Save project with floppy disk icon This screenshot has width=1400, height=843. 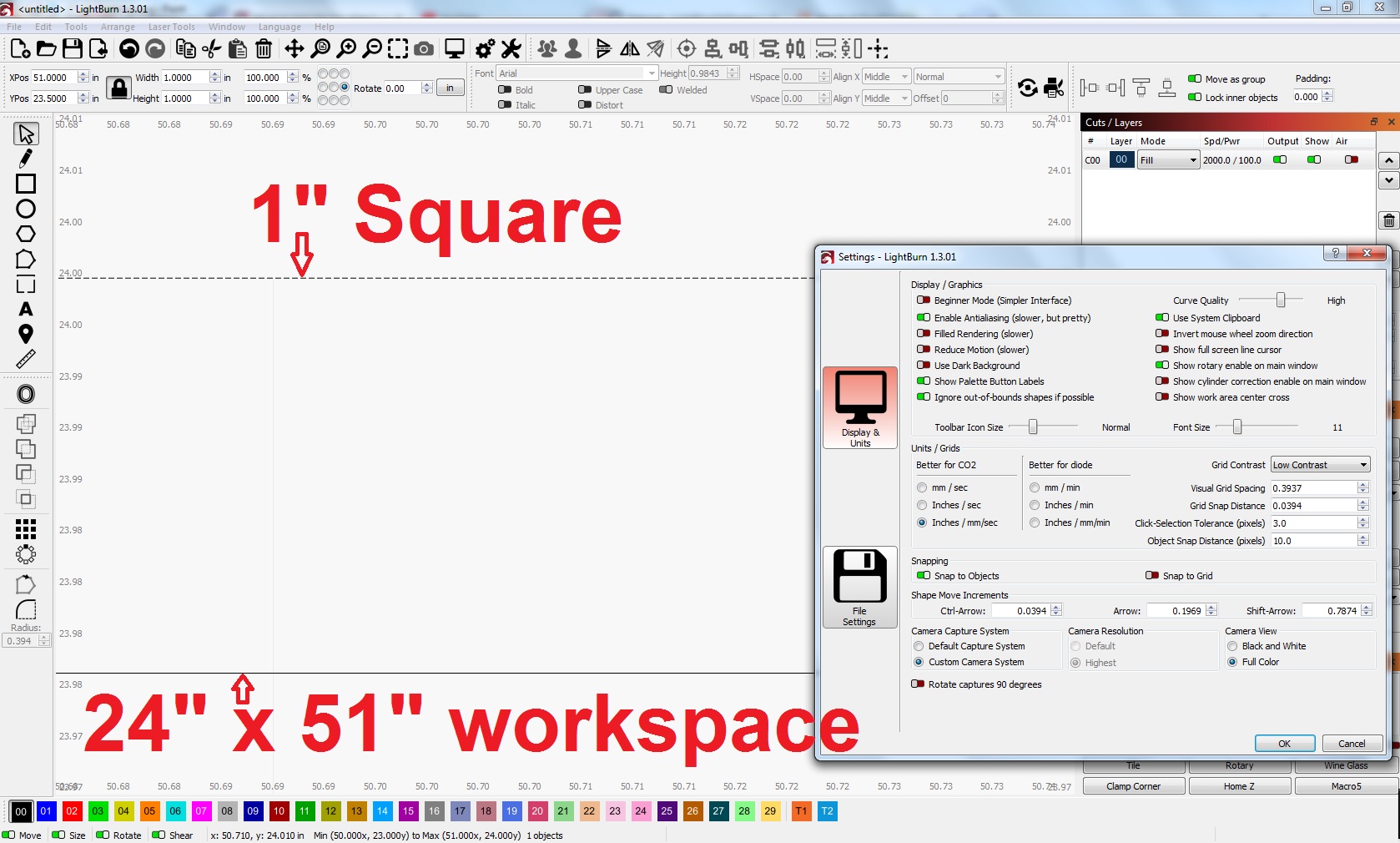(73, 48)
